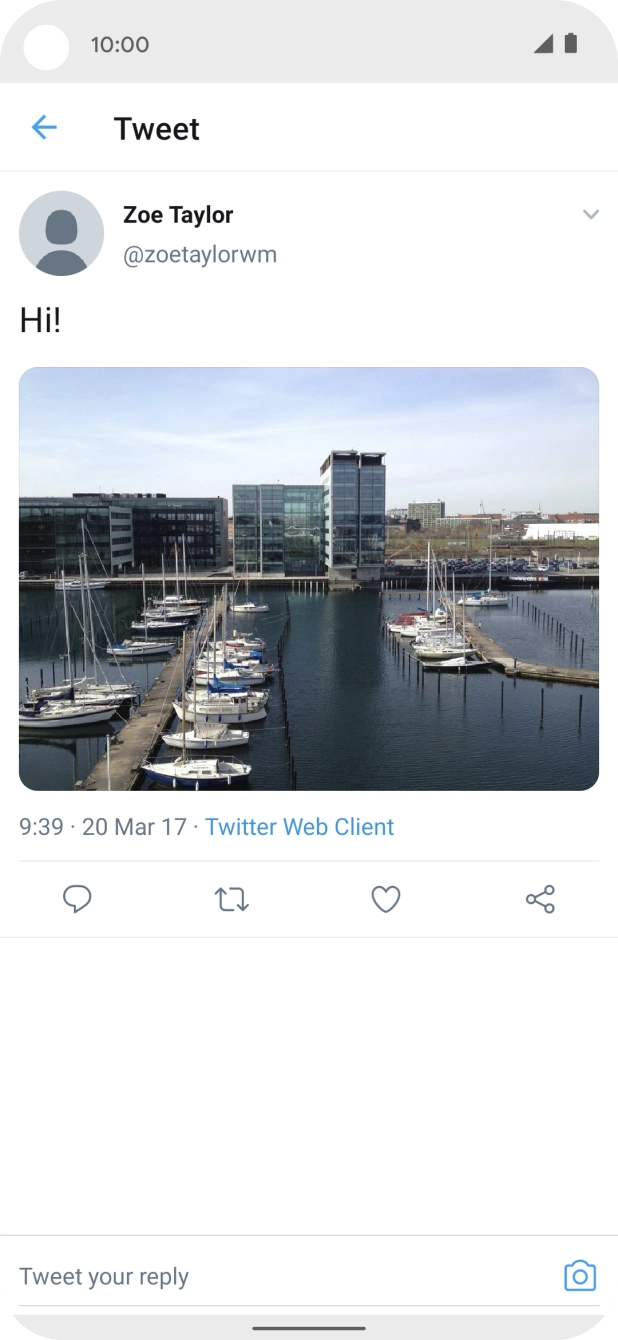
Task: Tap the @zoetaylorwm handle
Action: click(200, 255)
